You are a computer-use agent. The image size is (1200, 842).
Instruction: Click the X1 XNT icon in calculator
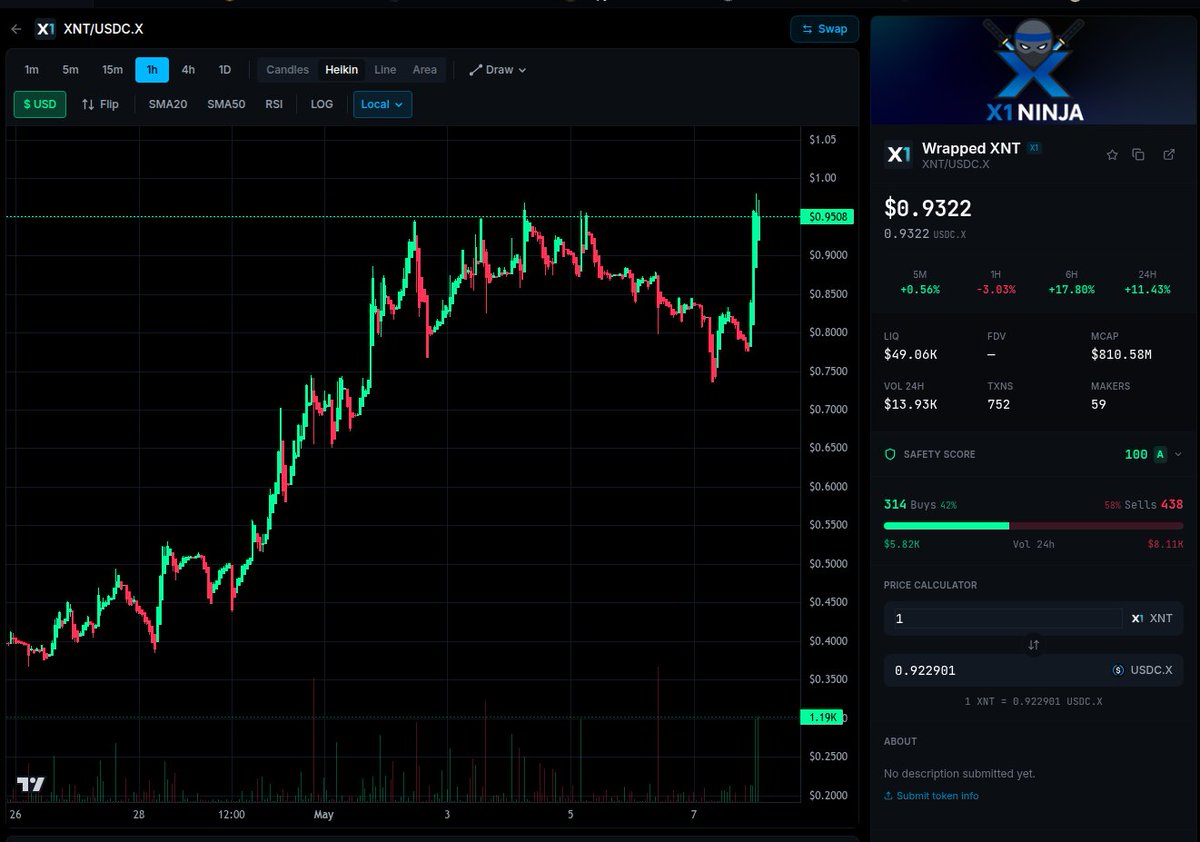1137,619
